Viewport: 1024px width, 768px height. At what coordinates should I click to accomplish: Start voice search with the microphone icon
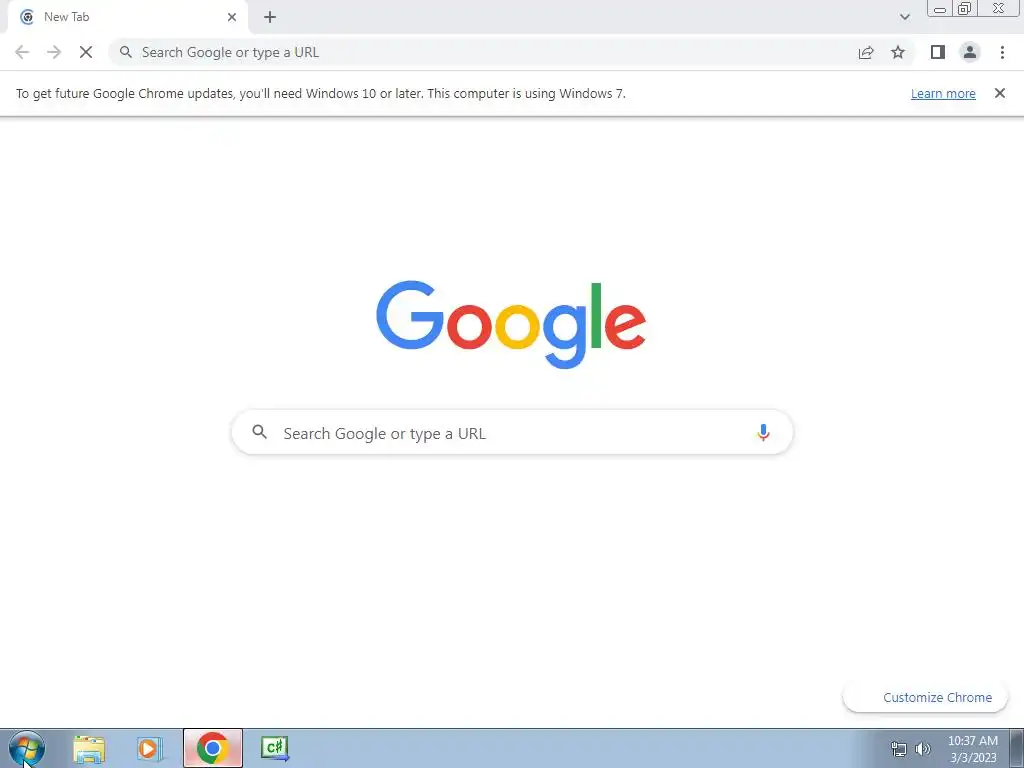pos(763,432)
